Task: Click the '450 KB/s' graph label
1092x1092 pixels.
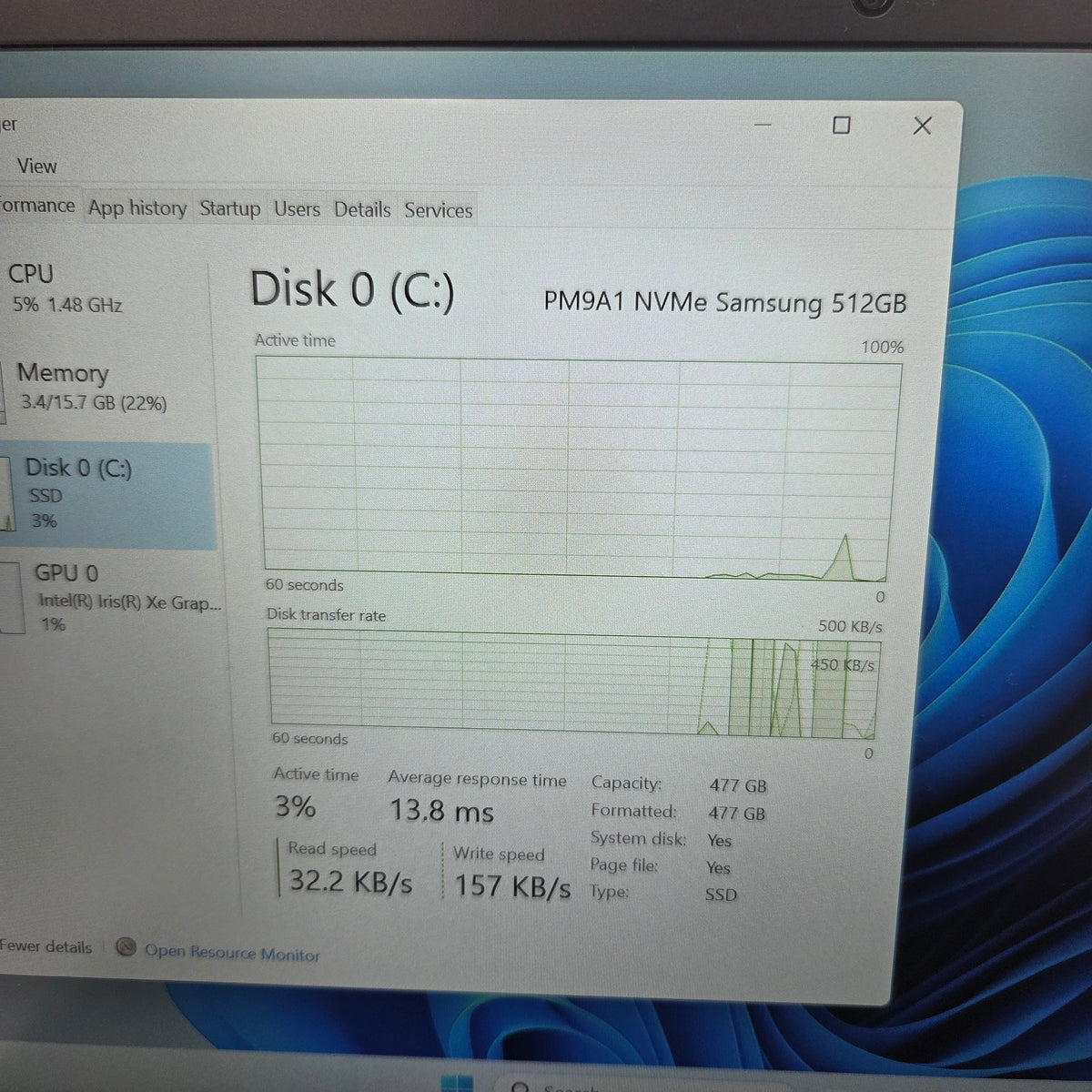Action: tap(843, 665)
